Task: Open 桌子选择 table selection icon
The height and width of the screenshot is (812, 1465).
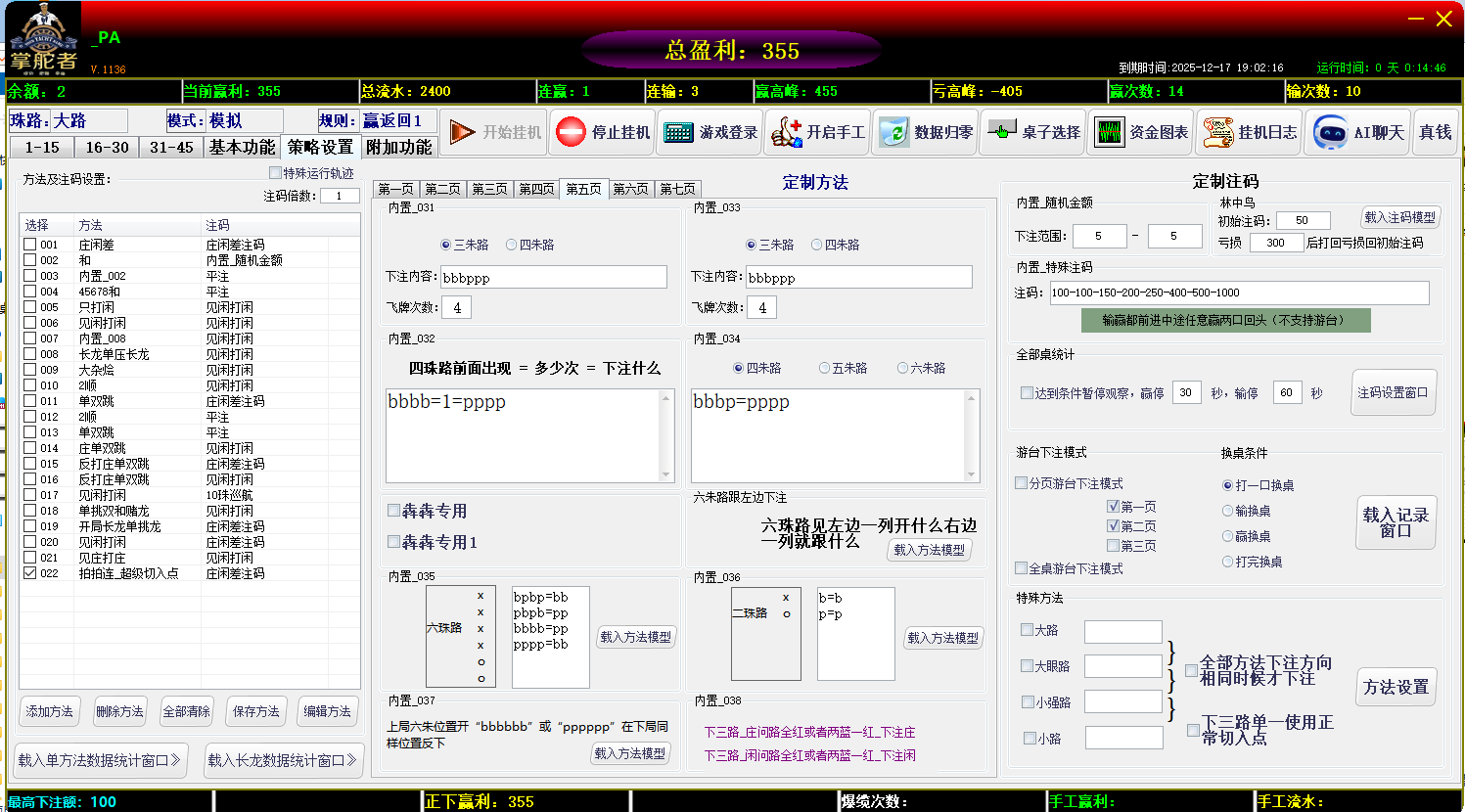Action: 1001,131
